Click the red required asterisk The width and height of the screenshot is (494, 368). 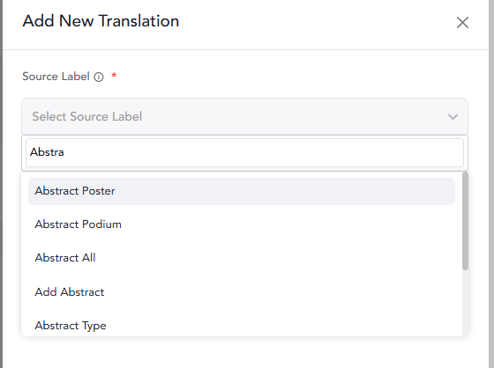pyautogui.click(x=114, y=75)
